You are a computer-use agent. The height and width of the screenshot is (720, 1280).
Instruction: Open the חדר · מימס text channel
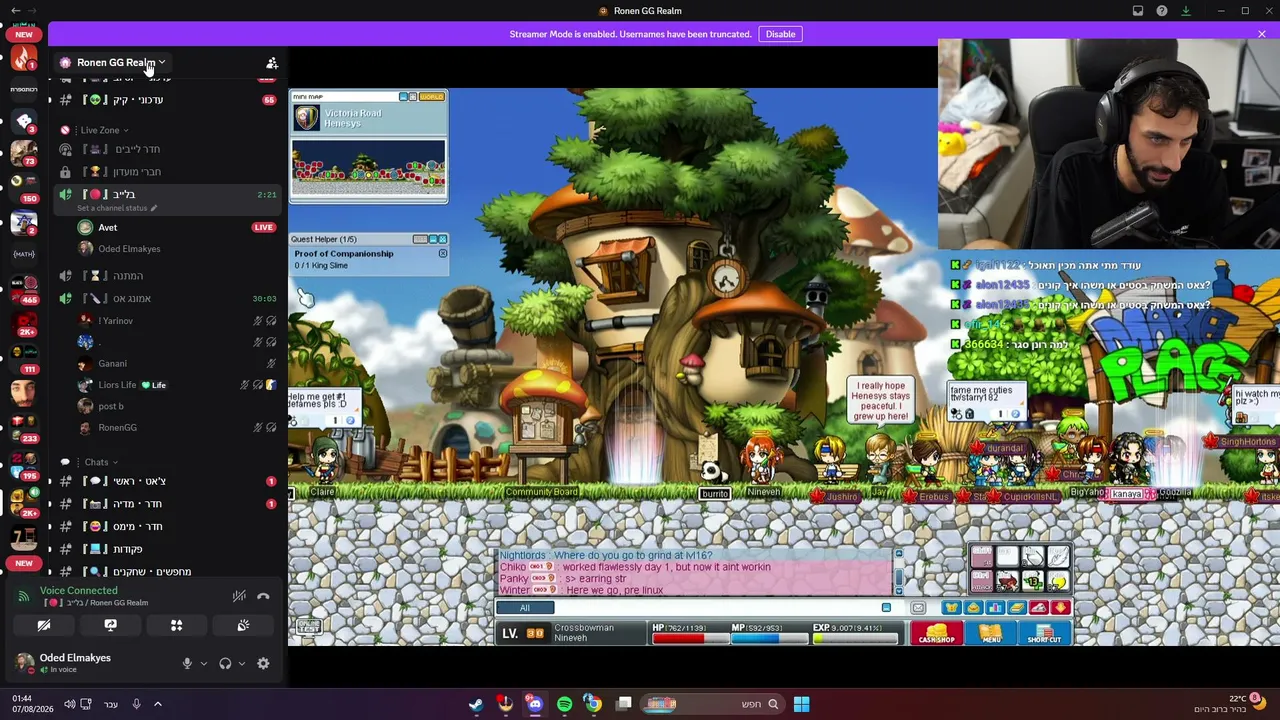[x=167, y=527]
